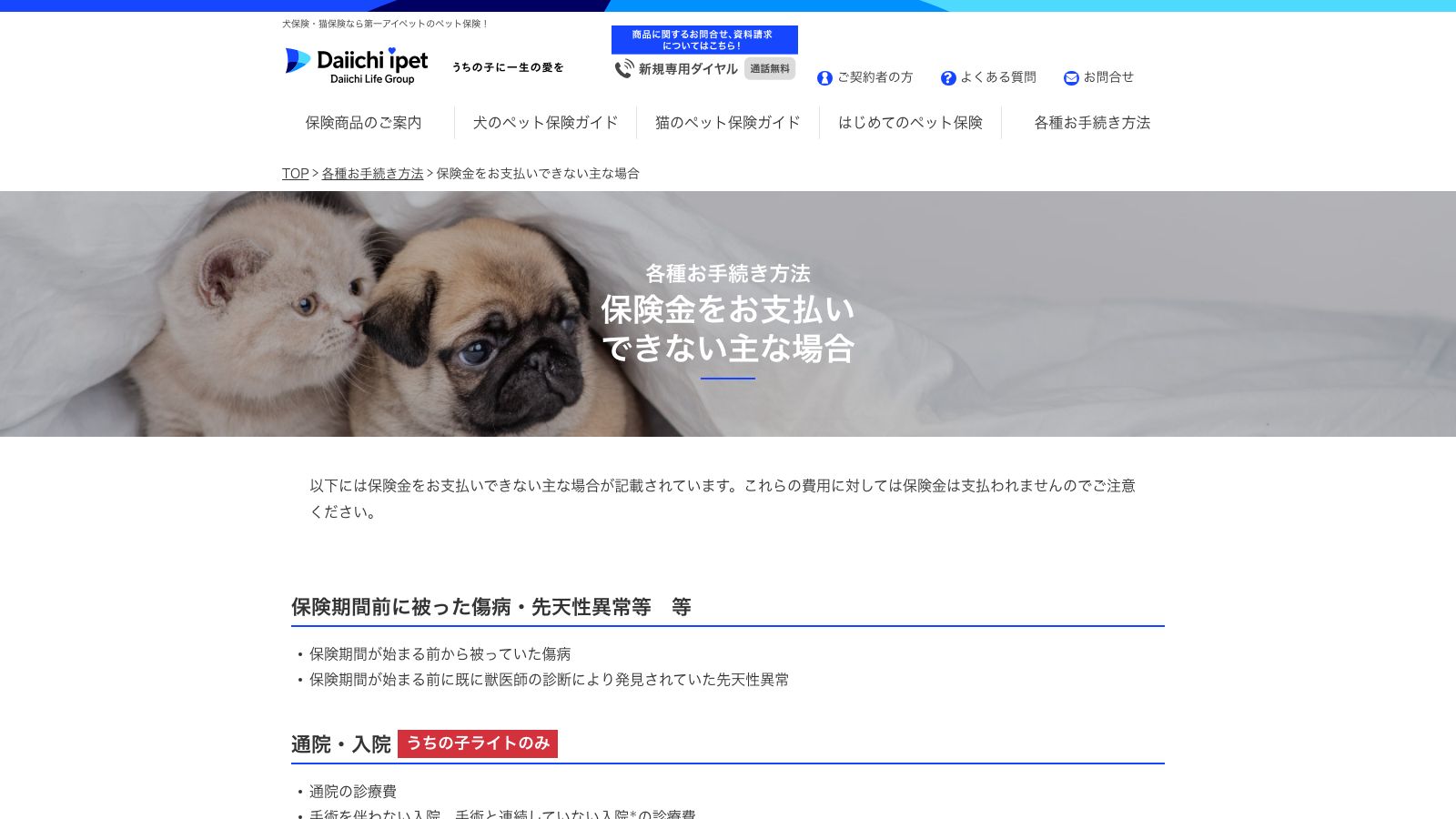This screenshot has height=819, width=1456.
Task: Click the intro paragraph starting 以下には保険金を
Action: coord(723,499)
